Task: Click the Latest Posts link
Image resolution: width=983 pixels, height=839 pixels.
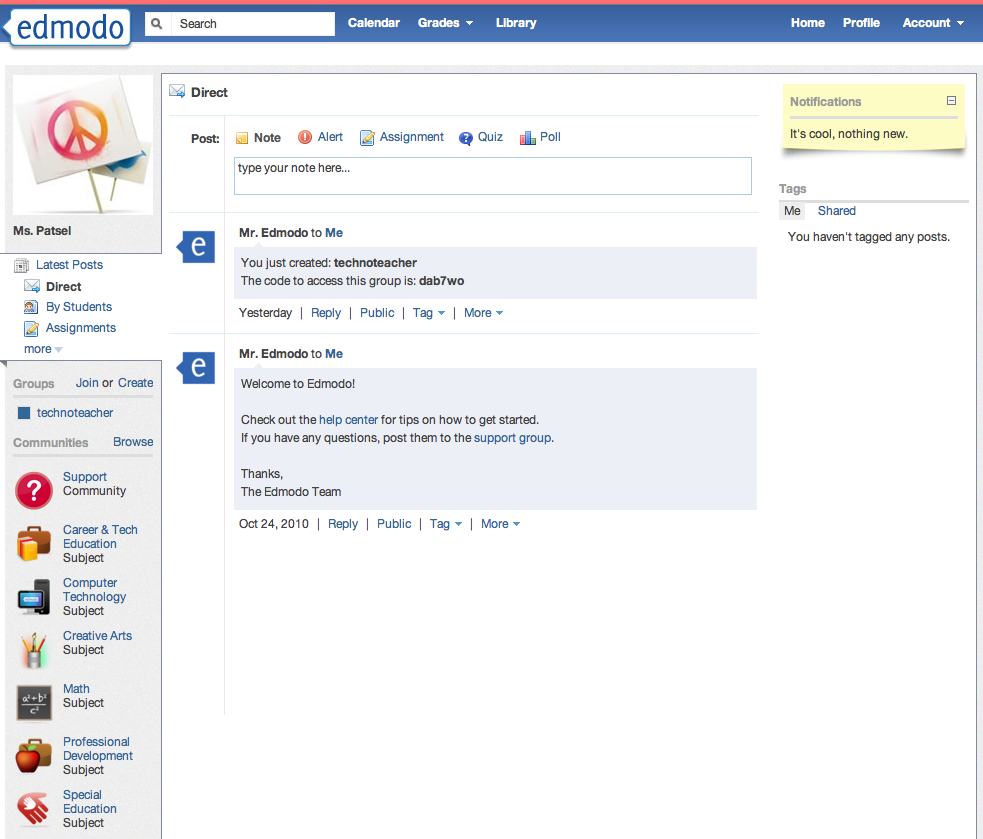Action: coord(69,265)
